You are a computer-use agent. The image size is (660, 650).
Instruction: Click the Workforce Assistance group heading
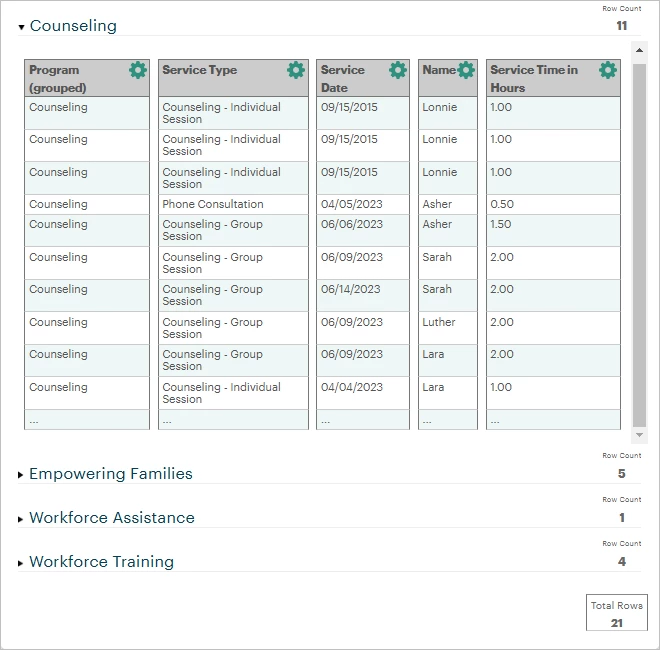click(112, 518)
